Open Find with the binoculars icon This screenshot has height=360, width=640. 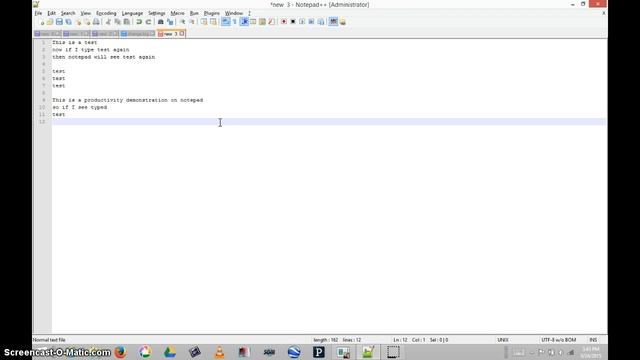click(x=160, y=22)
